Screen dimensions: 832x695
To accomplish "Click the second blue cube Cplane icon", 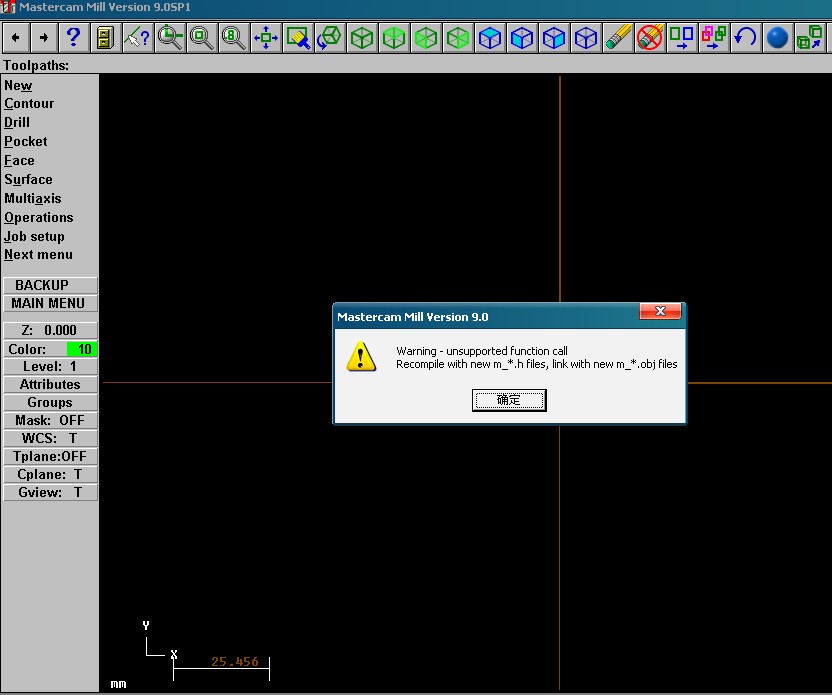I will [x=522, y=38].
